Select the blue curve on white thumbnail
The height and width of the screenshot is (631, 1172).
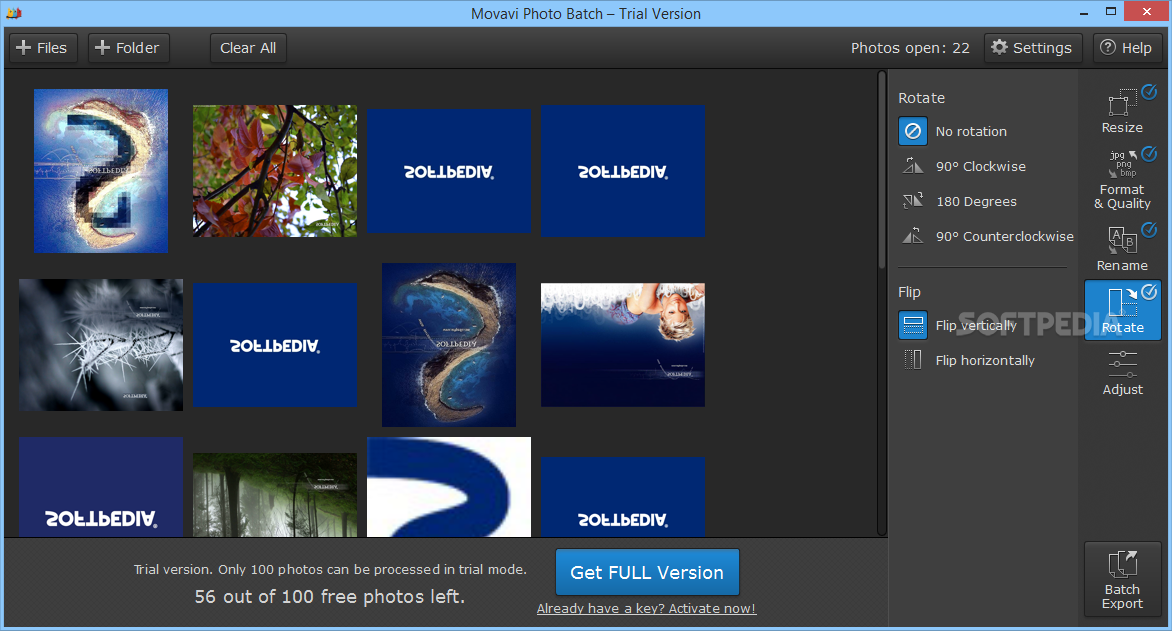point(449,487)
